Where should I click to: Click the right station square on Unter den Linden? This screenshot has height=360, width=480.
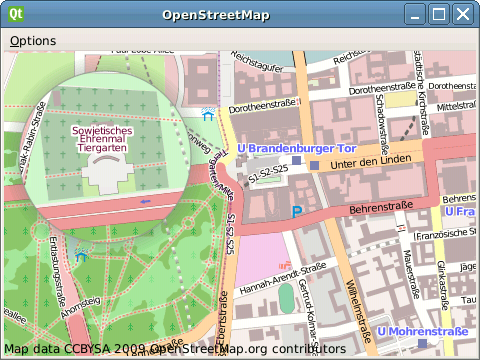pyautogui.click(x=314, y=165)
